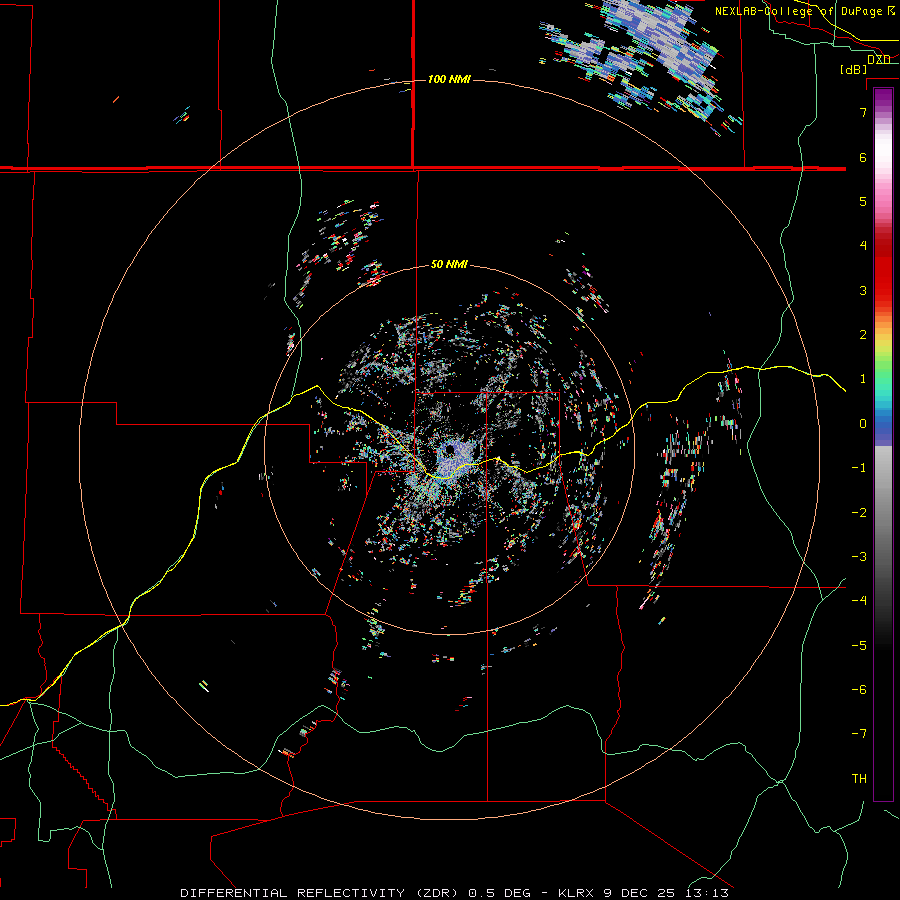The height and width of the screenshot is (900, 900).
Task: Click the -7 dB tick label
Action: click(x=859, y=734)
